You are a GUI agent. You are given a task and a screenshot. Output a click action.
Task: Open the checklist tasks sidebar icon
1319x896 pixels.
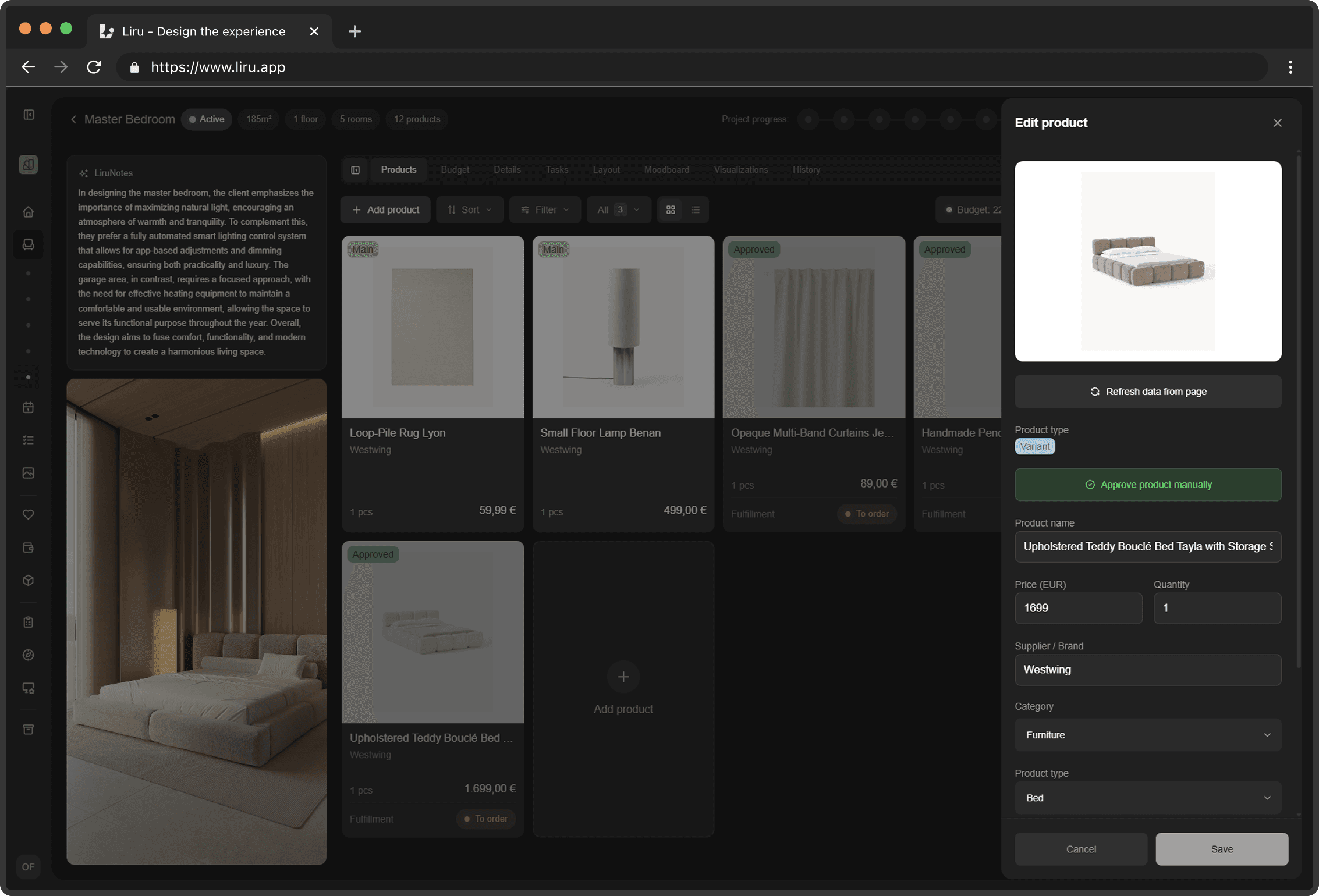click(28, 440)
